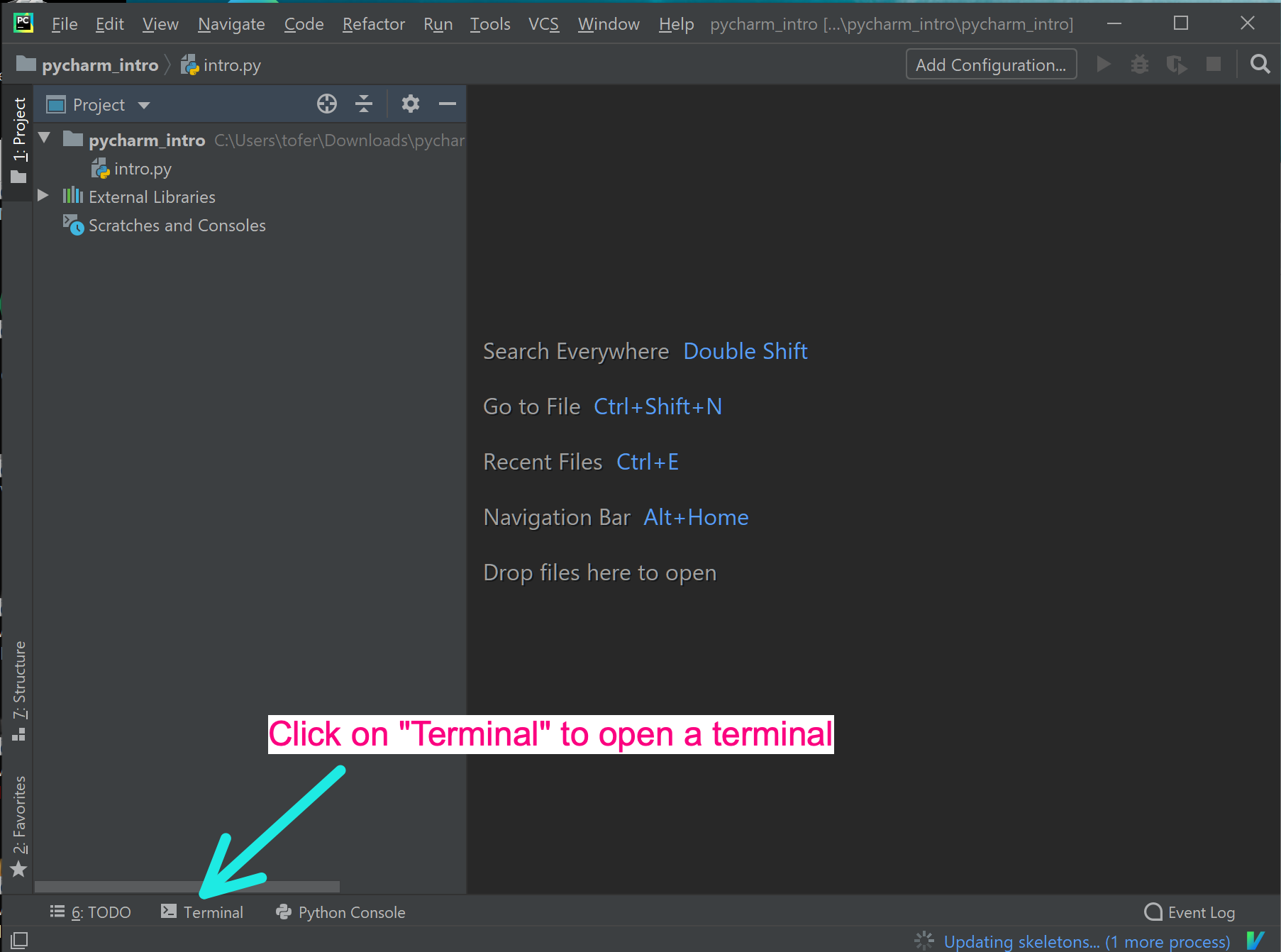Screen dimensions: 1281x952
Task: Expand External Libraries tree node
Action: coord(43,196)
